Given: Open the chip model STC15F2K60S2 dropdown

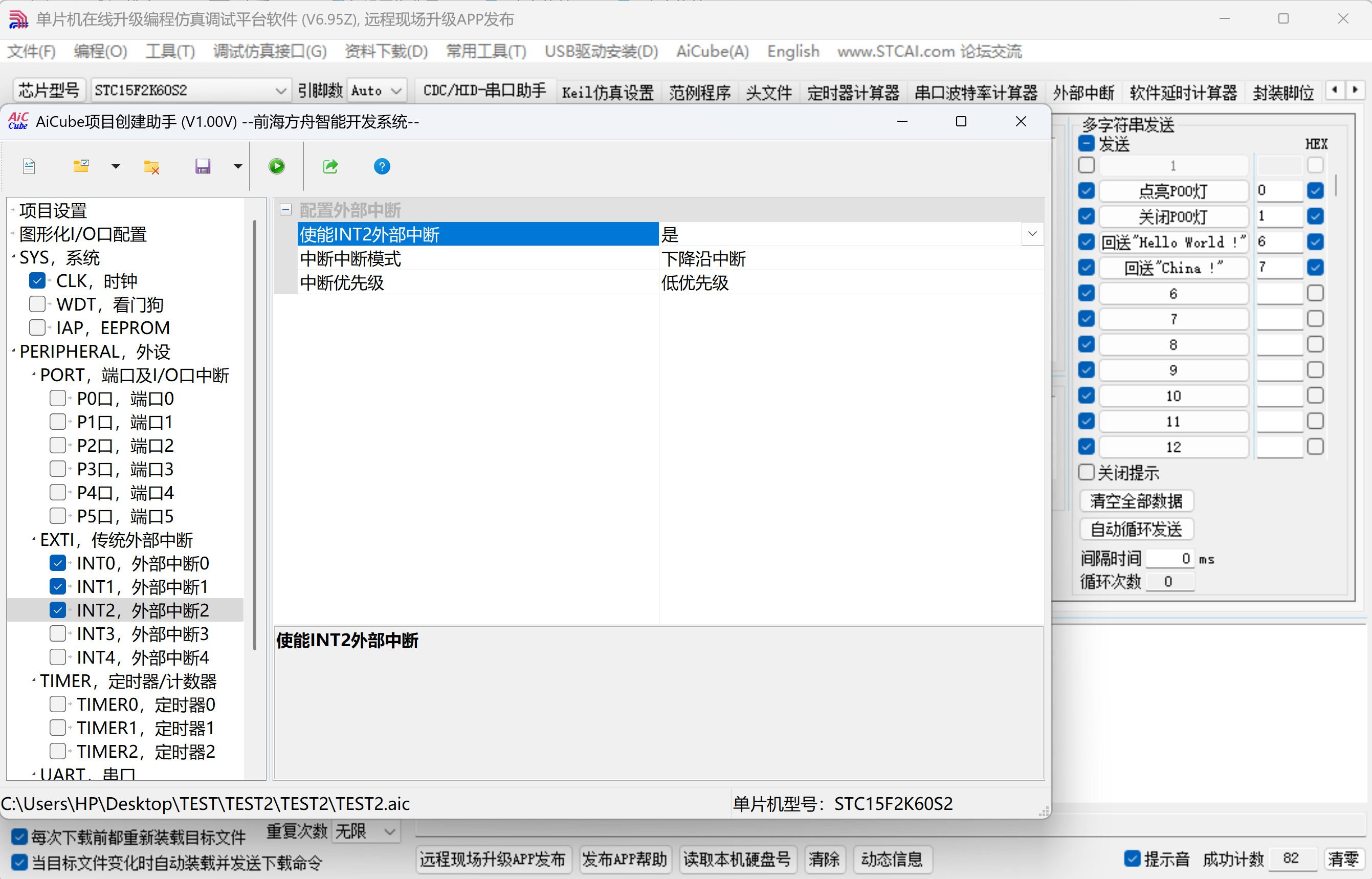Looking at the screenshot, I should 280,91.
